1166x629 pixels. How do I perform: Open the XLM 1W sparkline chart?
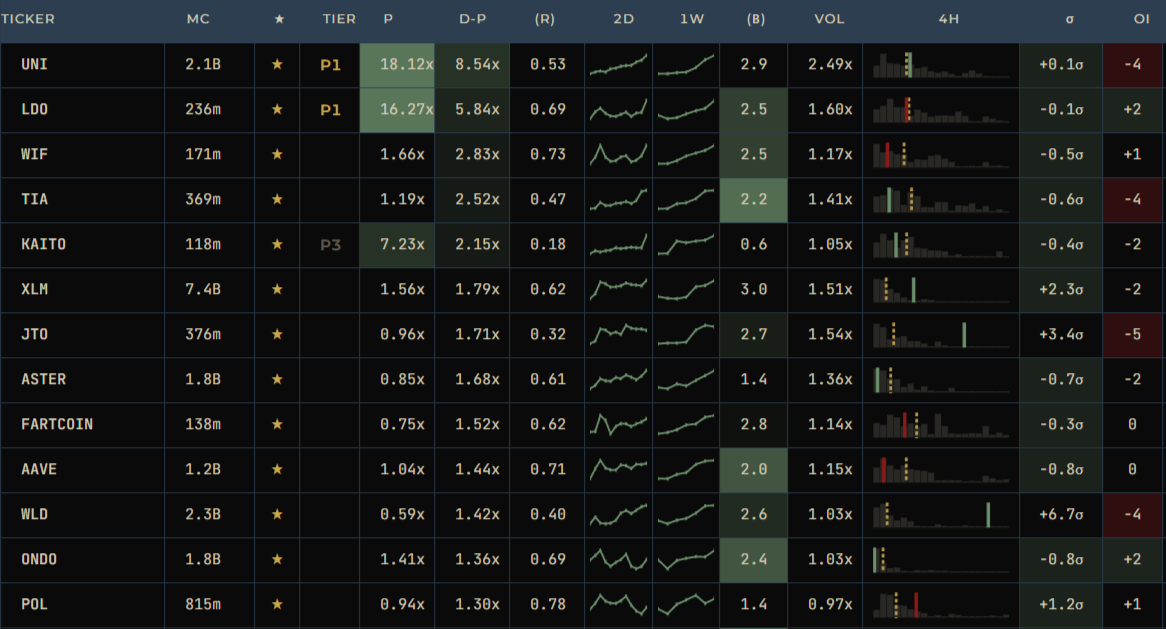(x=686, y=289)
